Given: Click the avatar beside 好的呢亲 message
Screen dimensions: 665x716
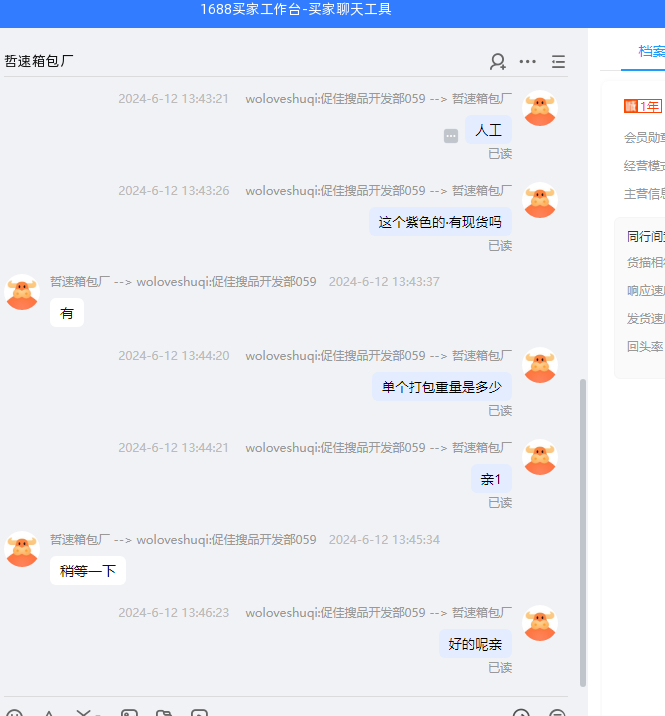Looking at the screenshot, I should [540, 623].
